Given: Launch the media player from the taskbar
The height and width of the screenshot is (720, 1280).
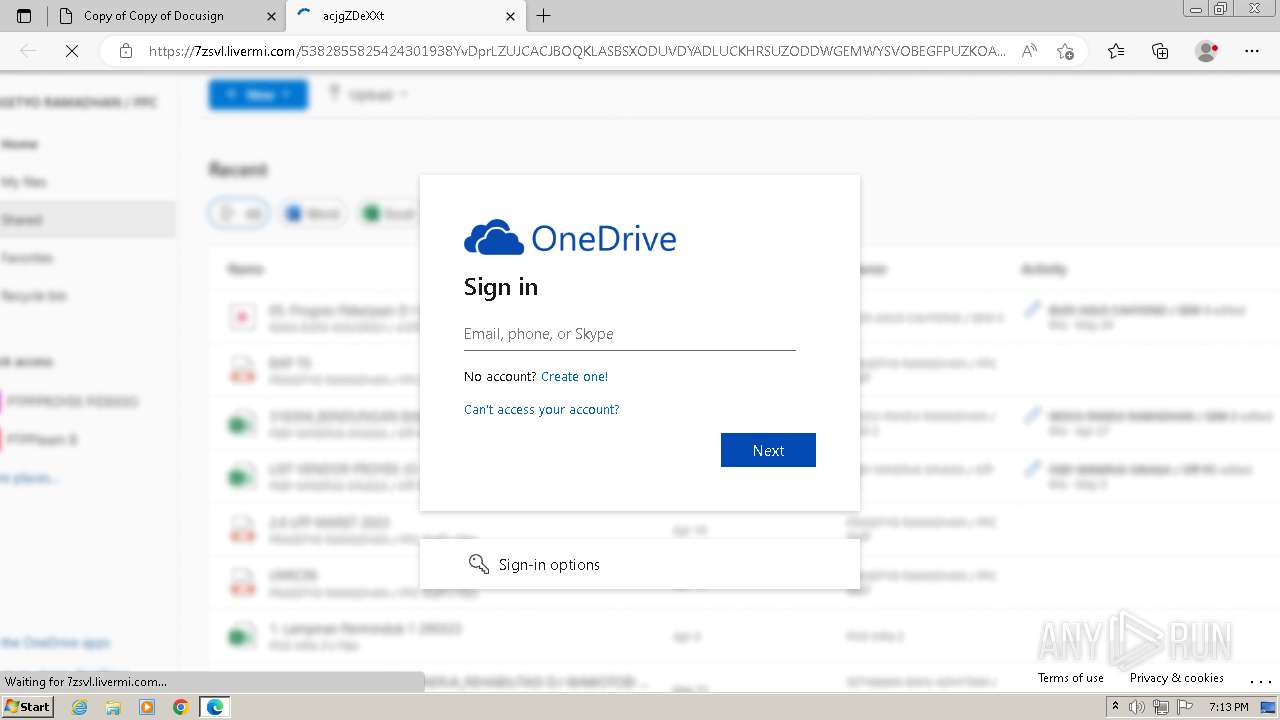Looking at the screenshot, I should (x=147, y=707).
